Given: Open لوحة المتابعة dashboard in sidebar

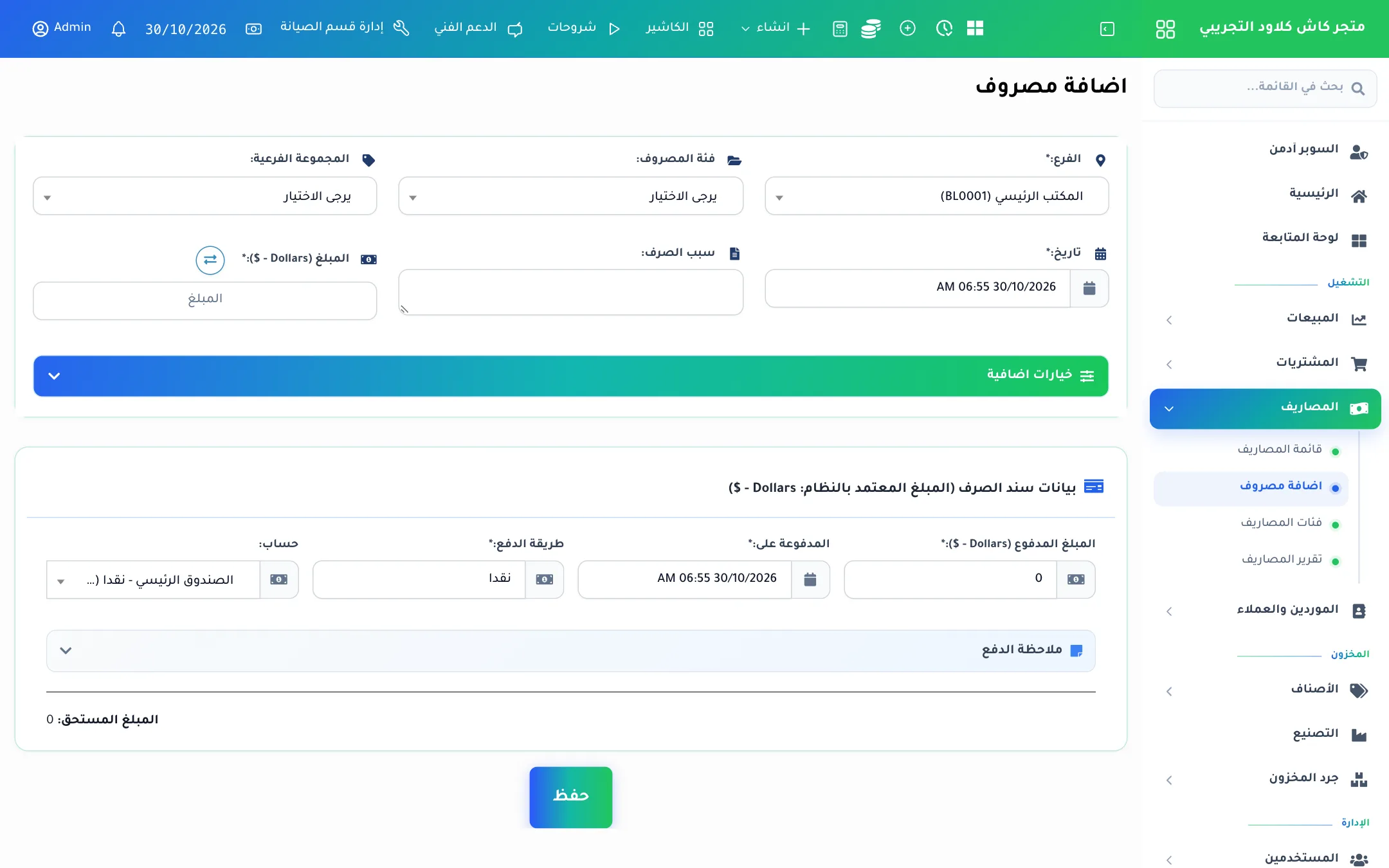Looking at the screenshot, I should tap(1300, 239).
